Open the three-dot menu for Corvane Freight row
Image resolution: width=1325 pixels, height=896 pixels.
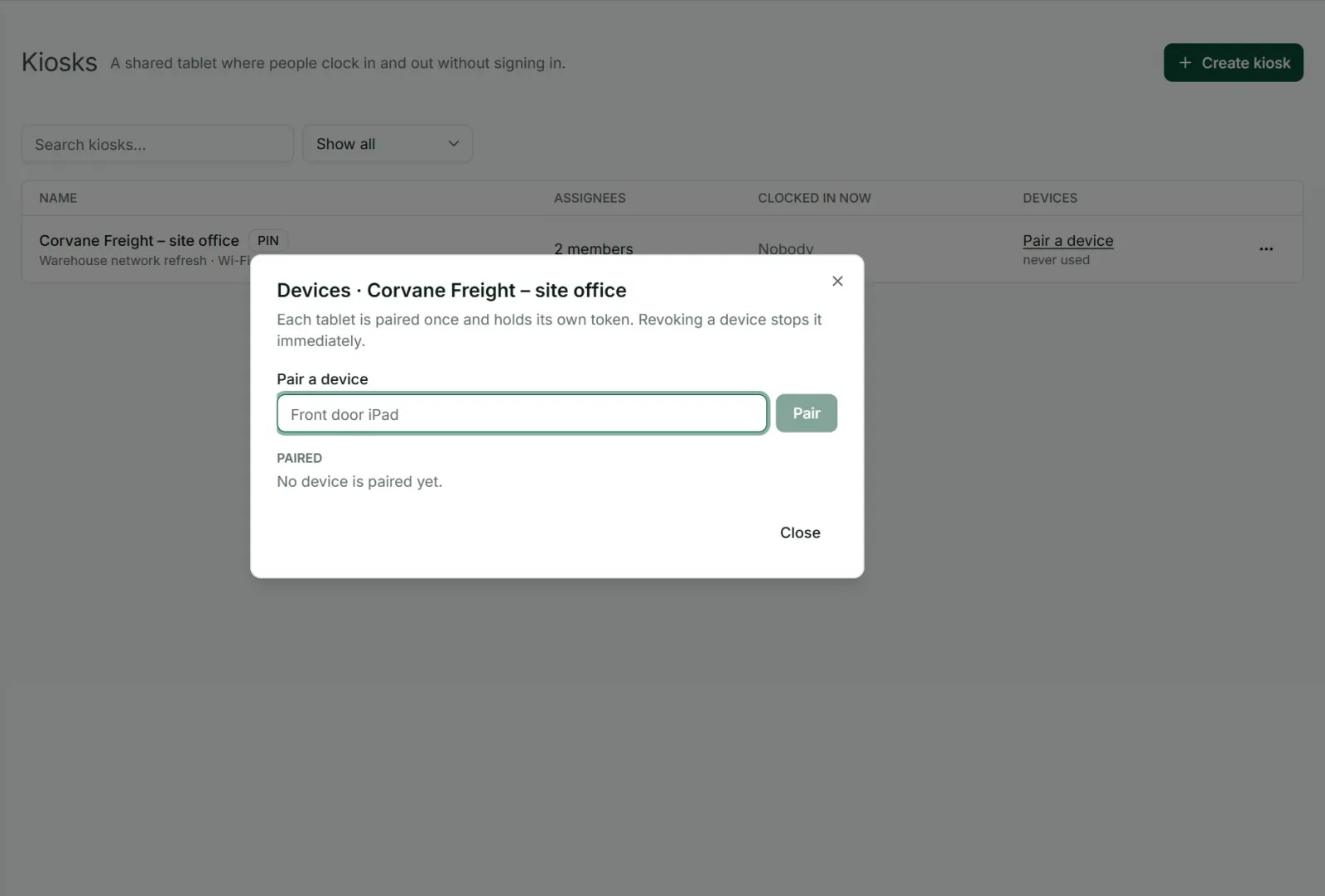click(x=1266, y=249)
